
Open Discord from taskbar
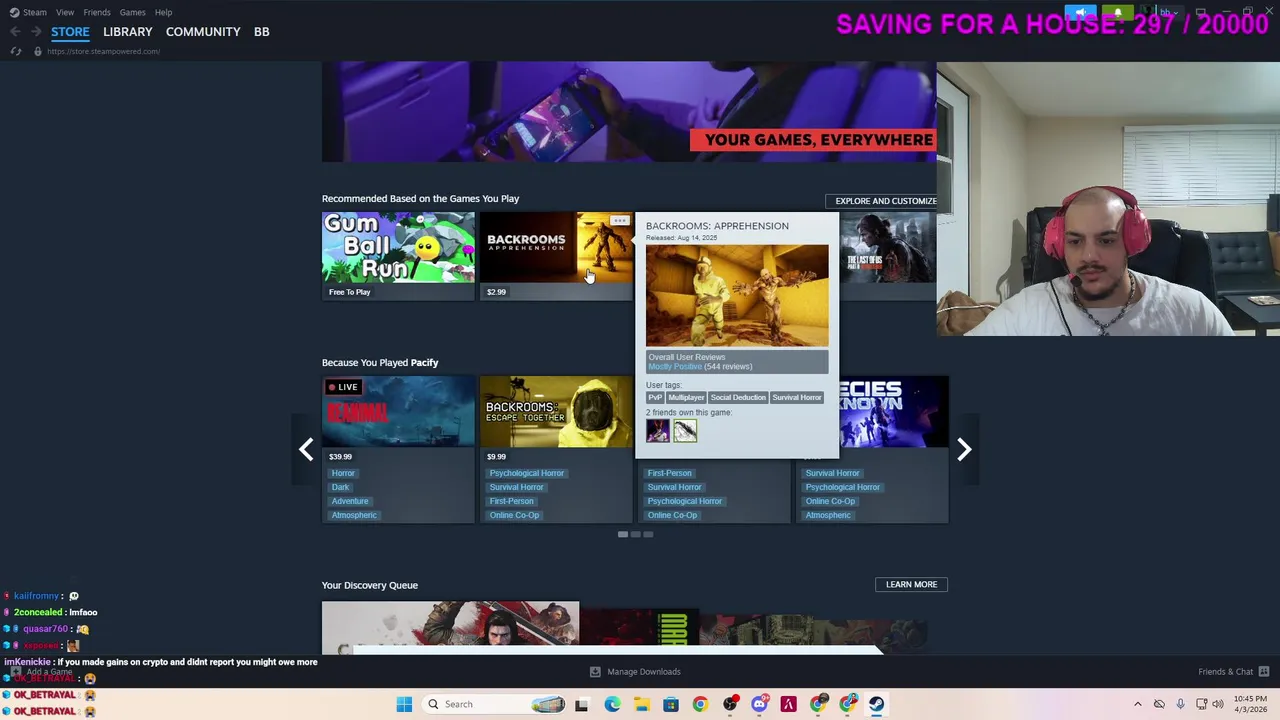pos(759,704)
